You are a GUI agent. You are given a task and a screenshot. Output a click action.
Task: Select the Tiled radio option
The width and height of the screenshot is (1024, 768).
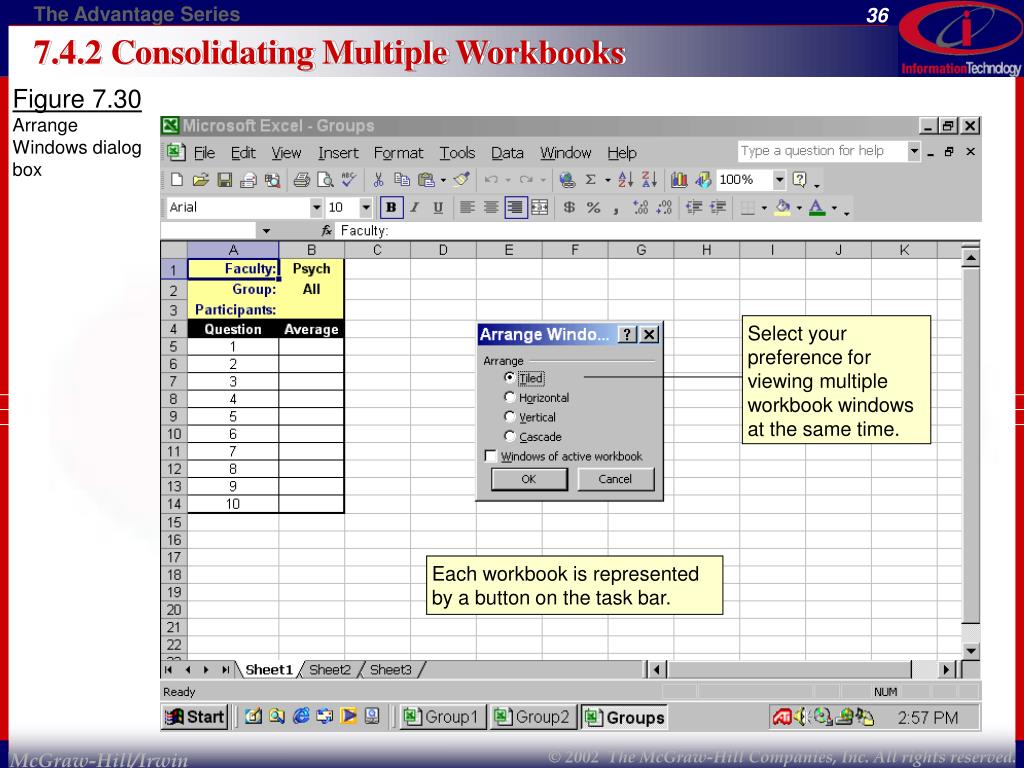coord(509,377)
